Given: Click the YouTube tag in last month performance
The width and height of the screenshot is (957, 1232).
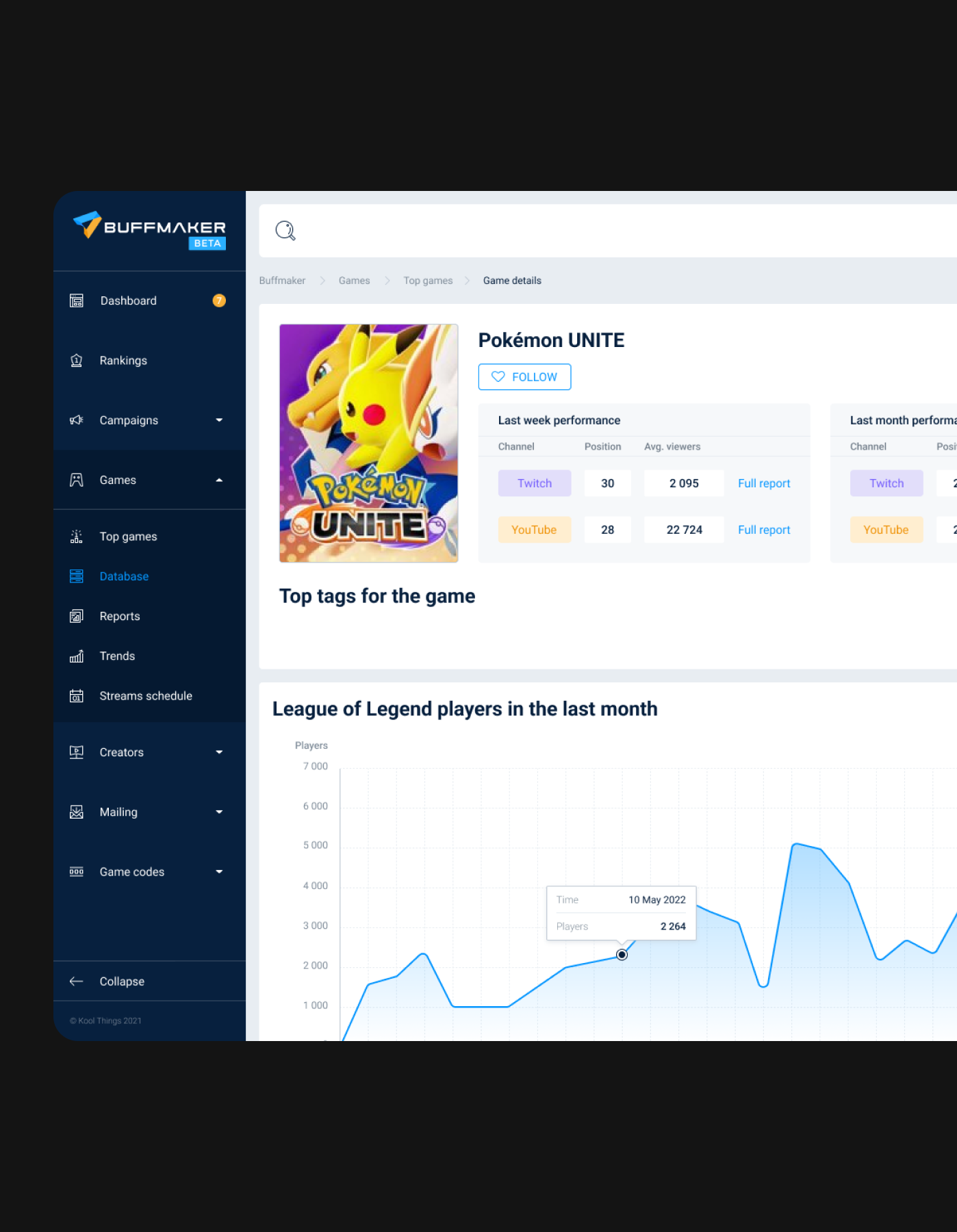Looking at the screenshot, I should [886, 530].
